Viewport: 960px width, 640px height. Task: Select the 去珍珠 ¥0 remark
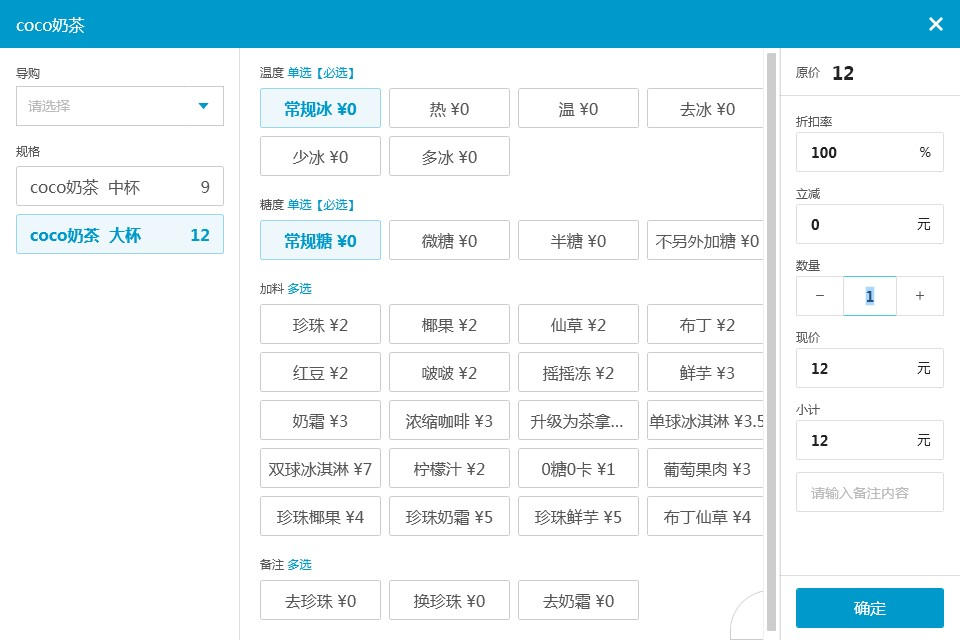point(320,600)
